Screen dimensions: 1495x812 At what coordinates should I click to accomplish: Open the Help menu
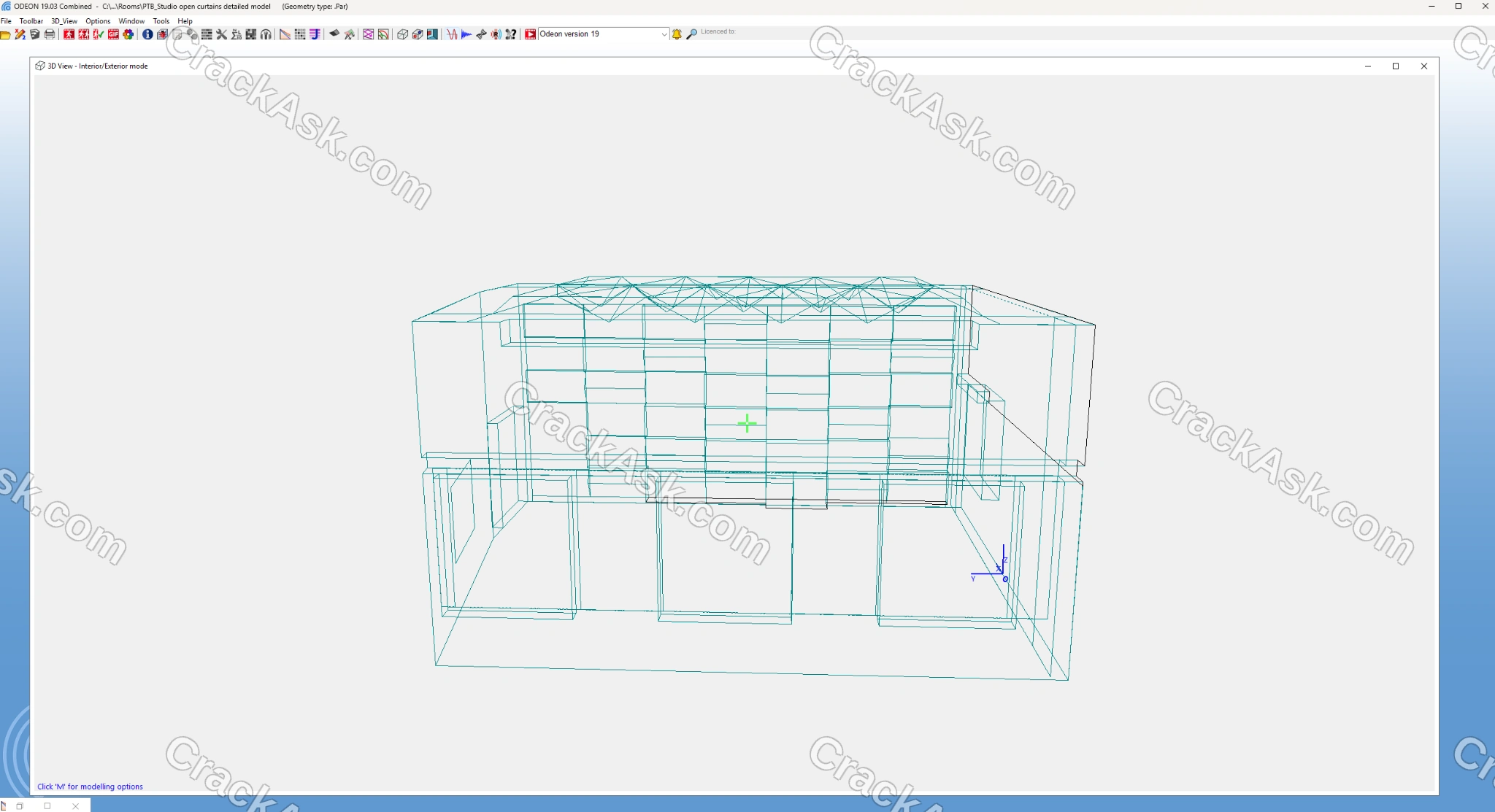coord(185,21)
